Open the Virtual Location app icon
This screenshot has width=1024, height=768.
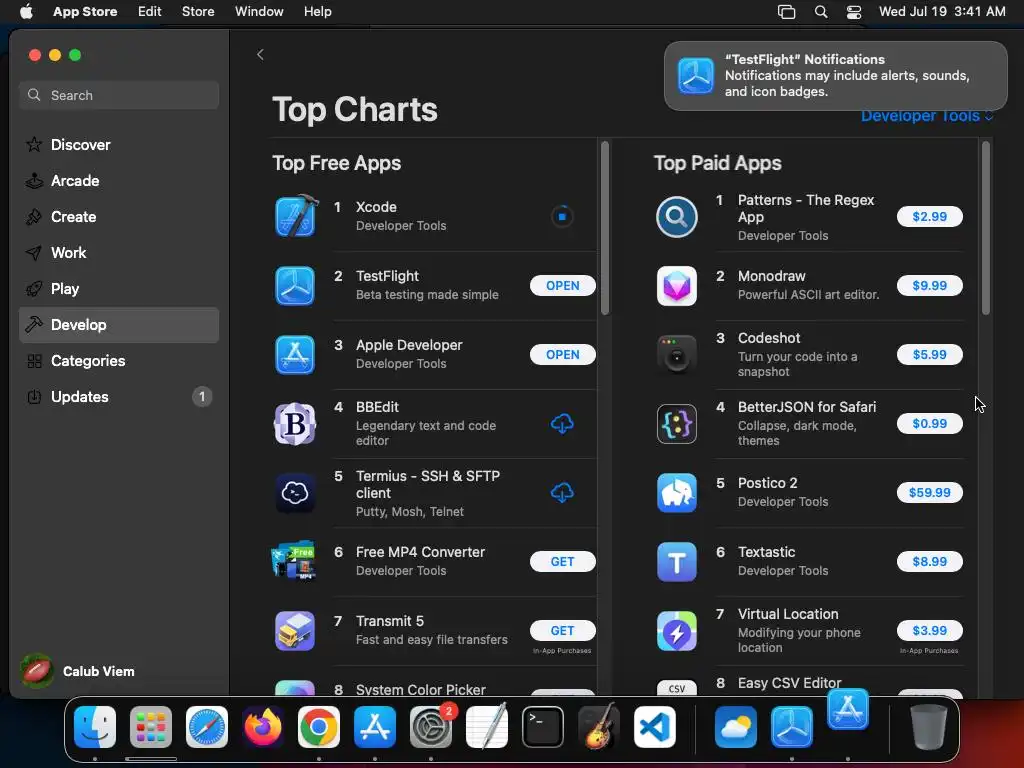coord(677,631)
